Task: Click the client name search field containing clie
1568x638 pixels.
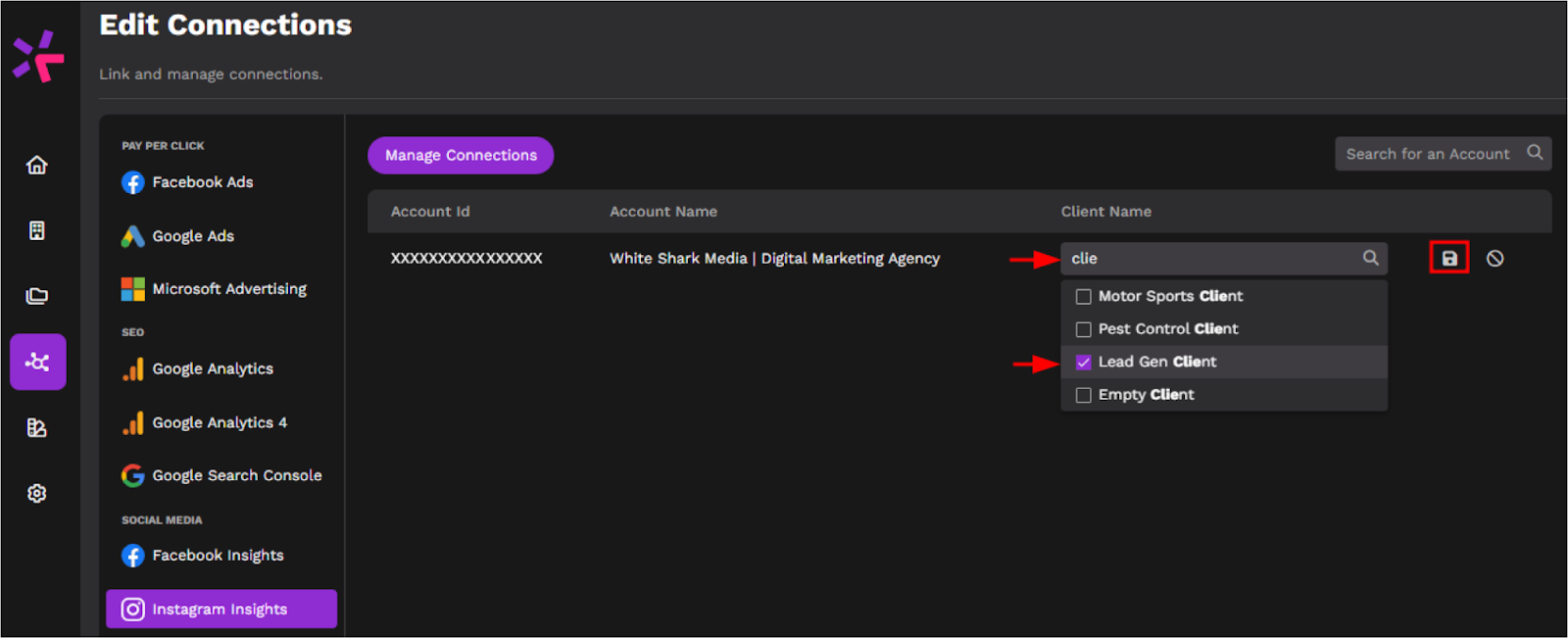Action: (x=1224, y=259)
